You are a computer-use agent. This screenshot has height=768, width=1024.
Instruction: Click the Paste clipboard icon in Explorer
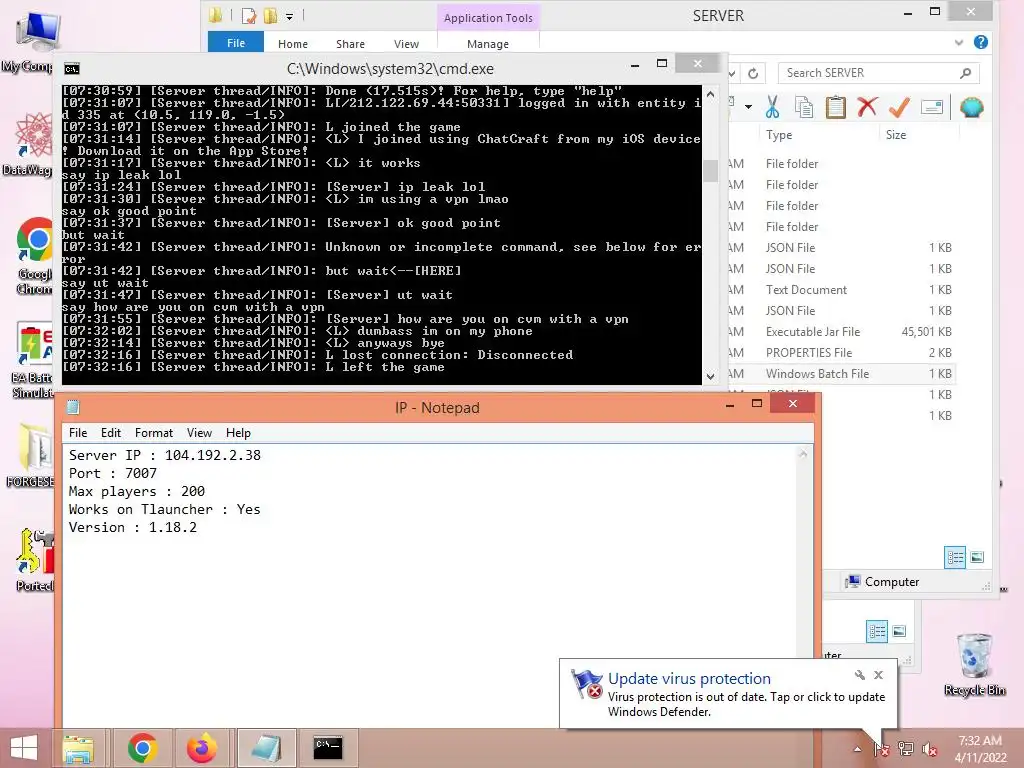835,107
